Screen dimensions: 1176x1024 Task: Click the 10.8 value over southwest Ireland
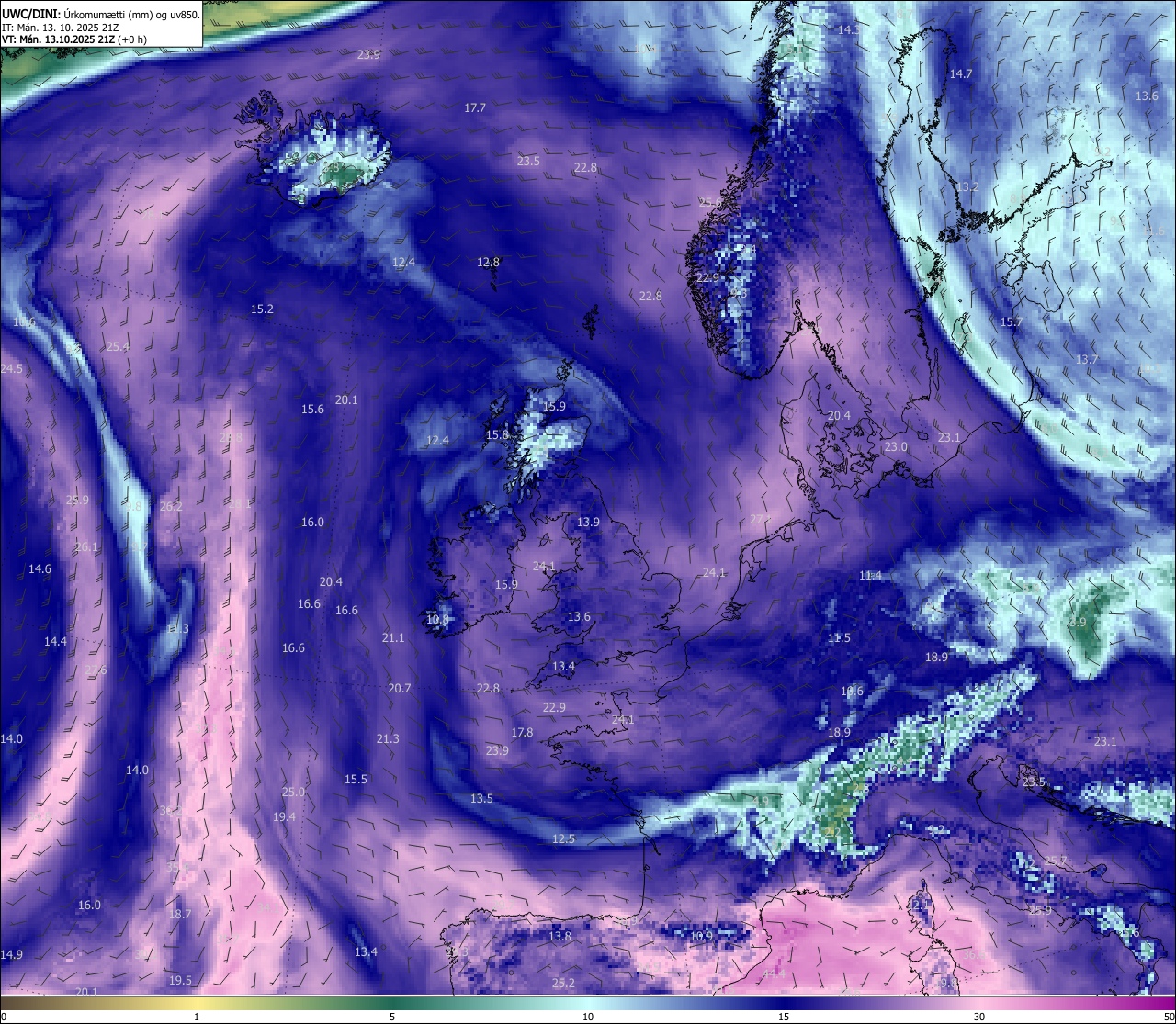click(438, 620)
